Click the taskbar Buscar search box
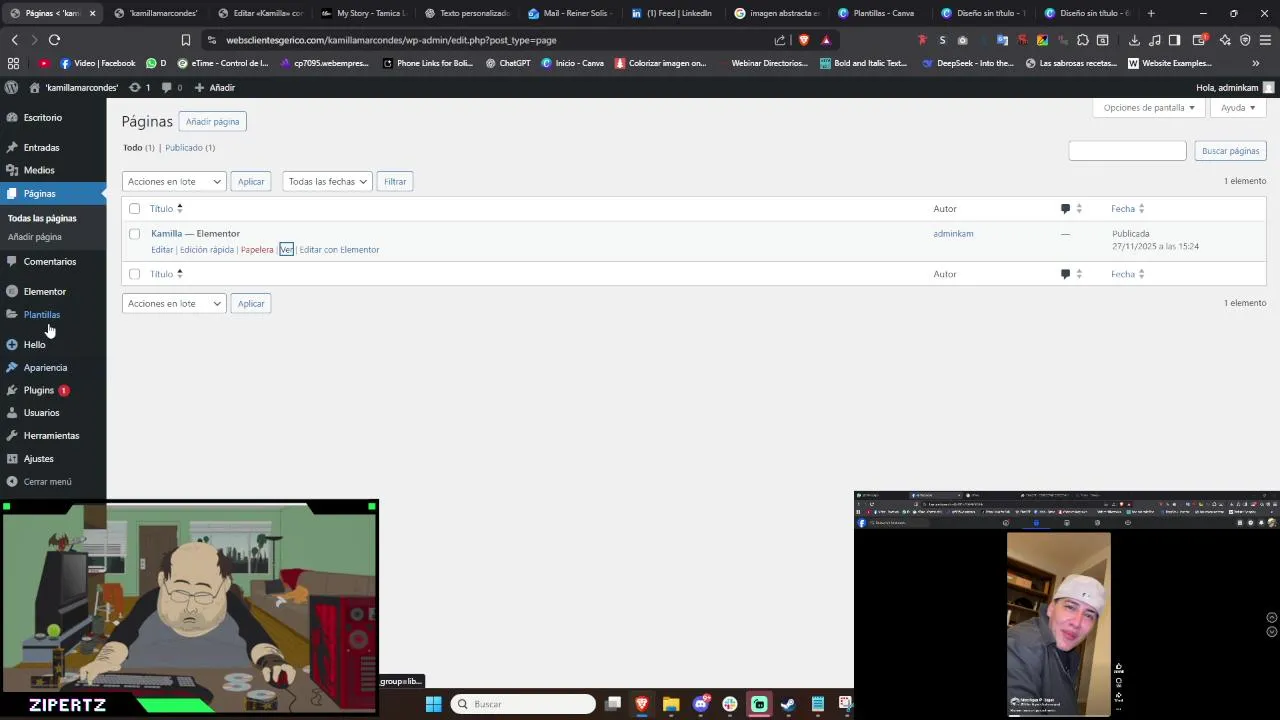The width and height of the screenshot is (1280, 720). coord(523,704)
